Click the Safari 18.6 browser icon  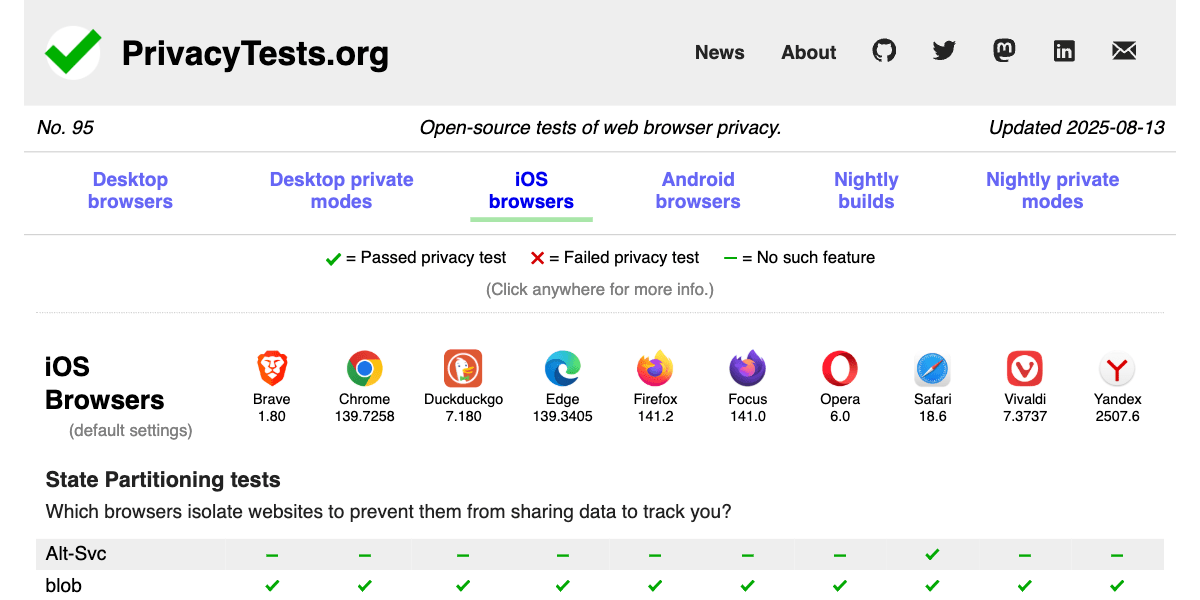click(932, 367)
